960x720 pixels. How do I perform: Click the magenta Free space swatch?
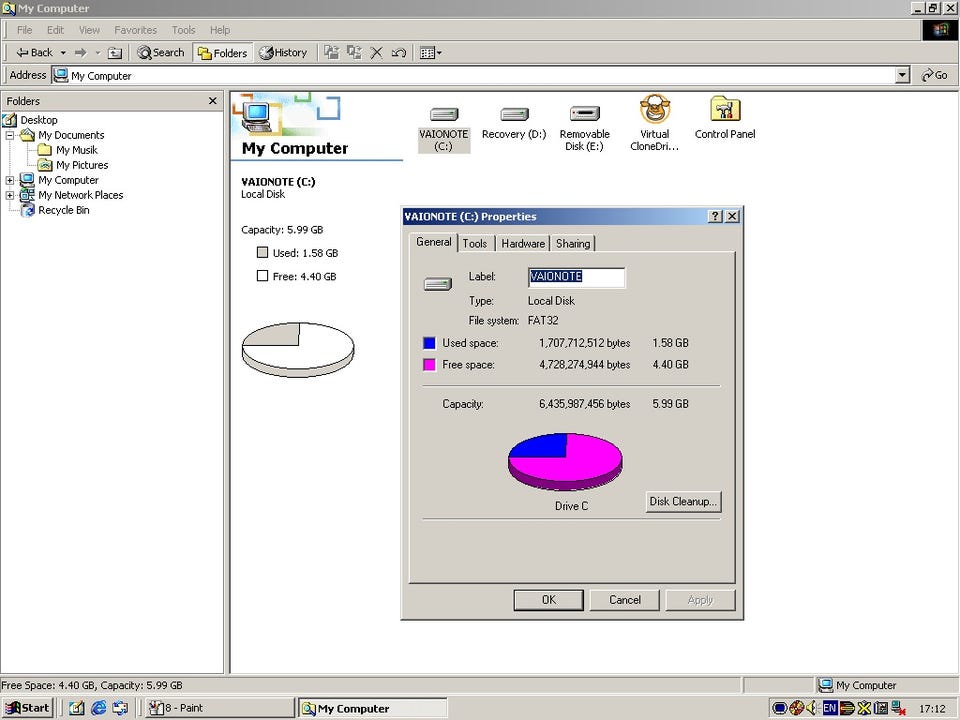pyautogui.click(x=429, y=365)
